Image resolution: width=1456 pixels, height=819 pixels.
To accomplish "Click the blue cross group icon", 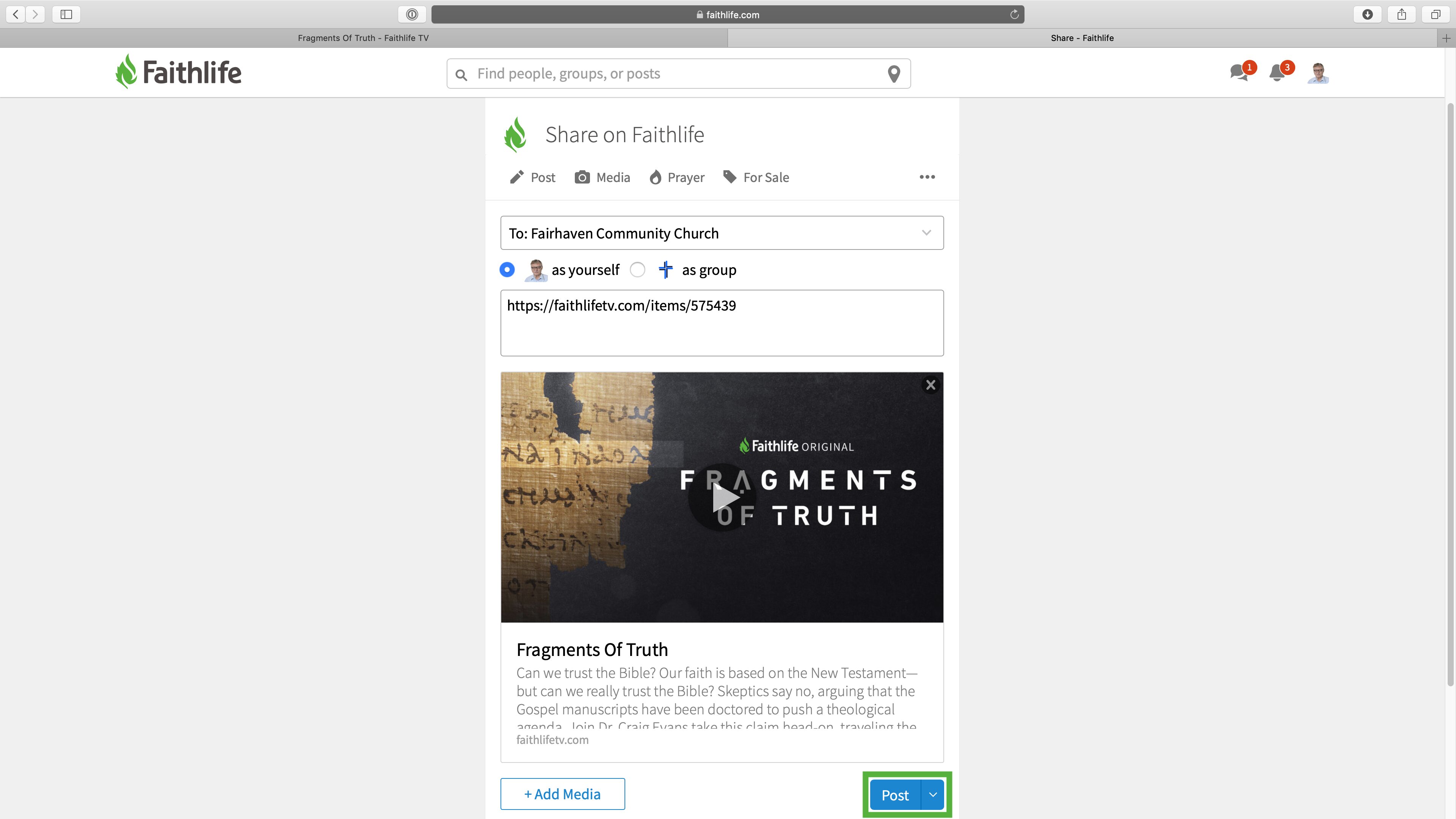I will point(665,270).
